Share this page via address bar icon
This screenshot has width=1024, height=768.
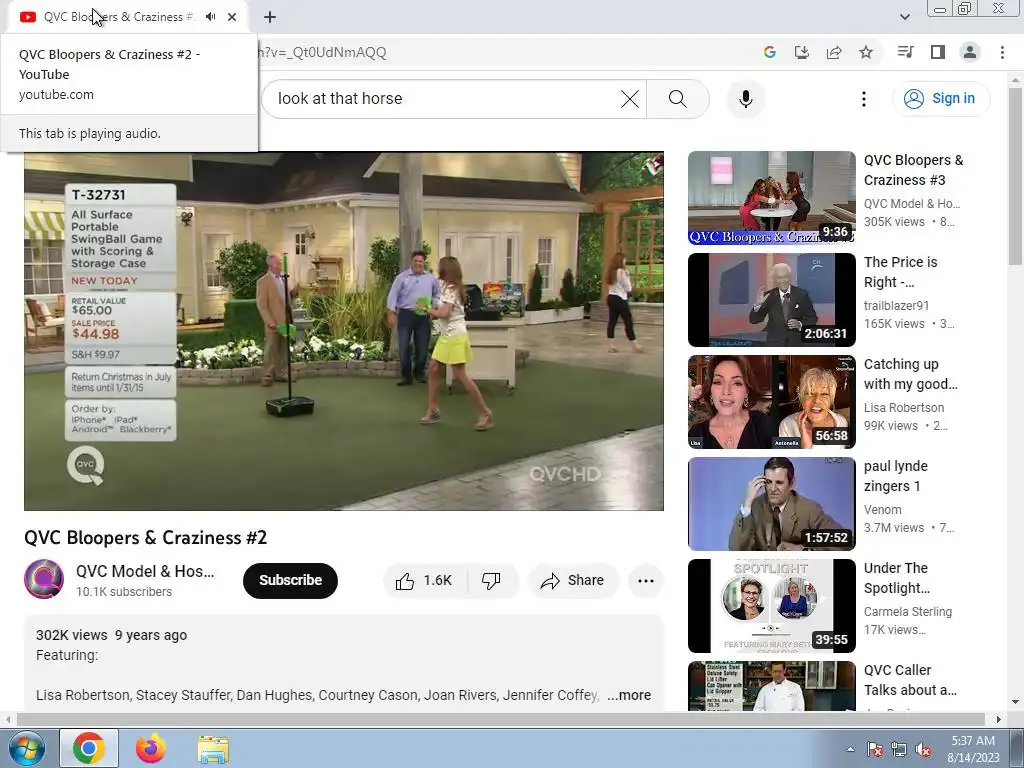click(x=834, y=52)
